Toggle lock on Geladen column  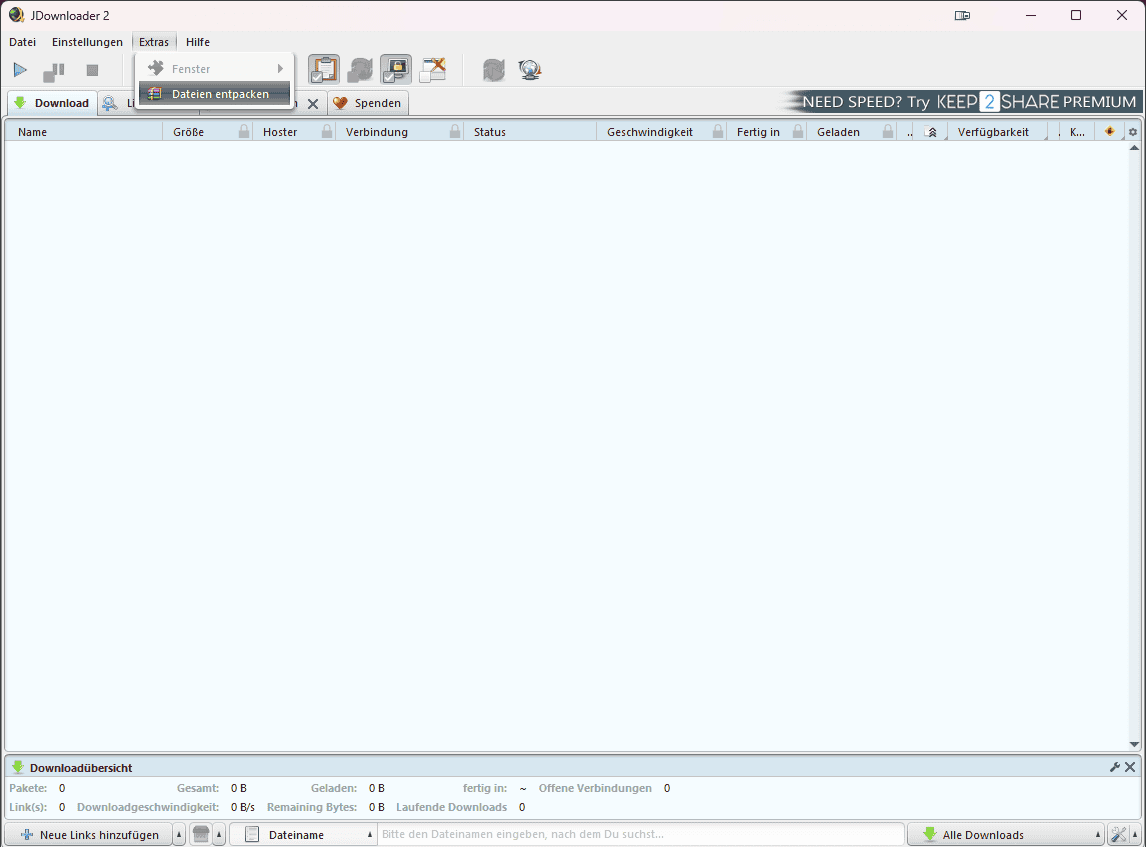pyautogui.click(x=888, y=132)
